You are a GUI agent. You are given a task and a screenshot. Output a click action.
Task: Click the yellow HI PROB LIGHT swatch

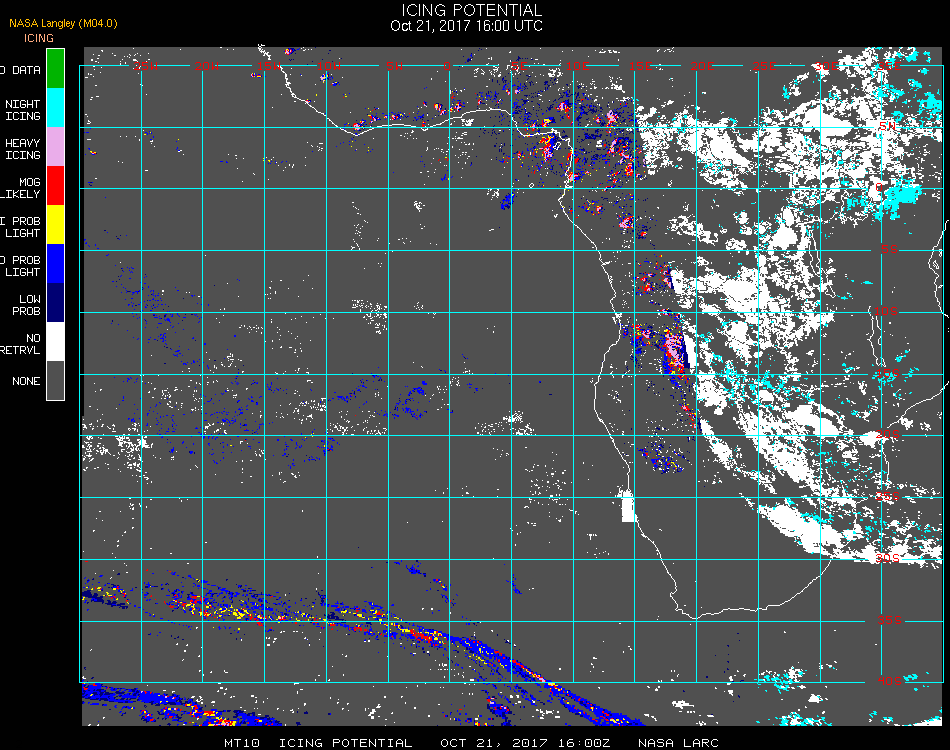55,224
